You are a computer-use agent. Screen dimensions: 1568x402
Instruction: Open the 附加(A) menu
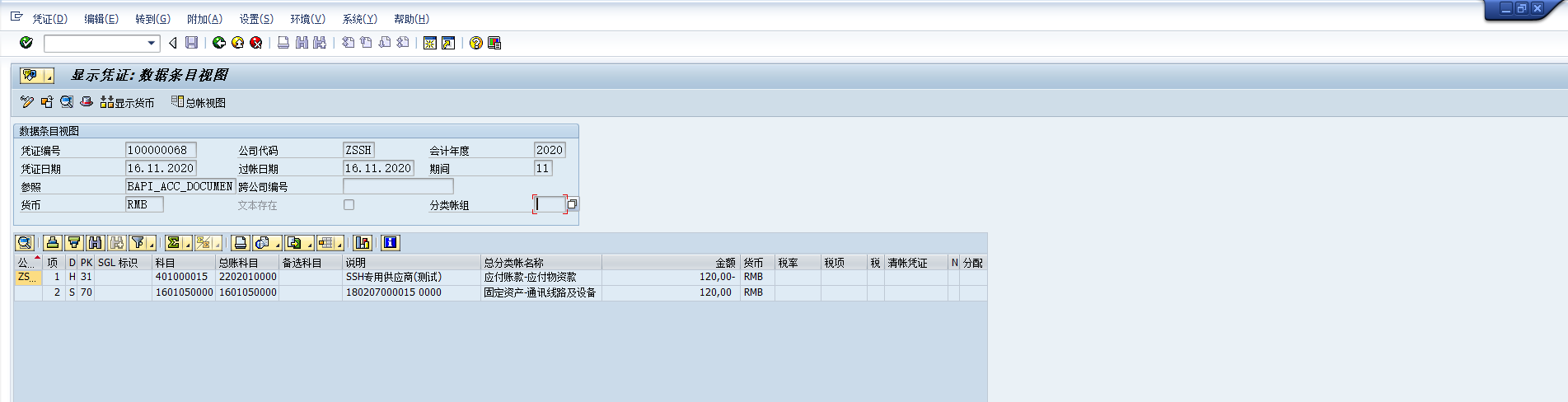click(204, 19)
